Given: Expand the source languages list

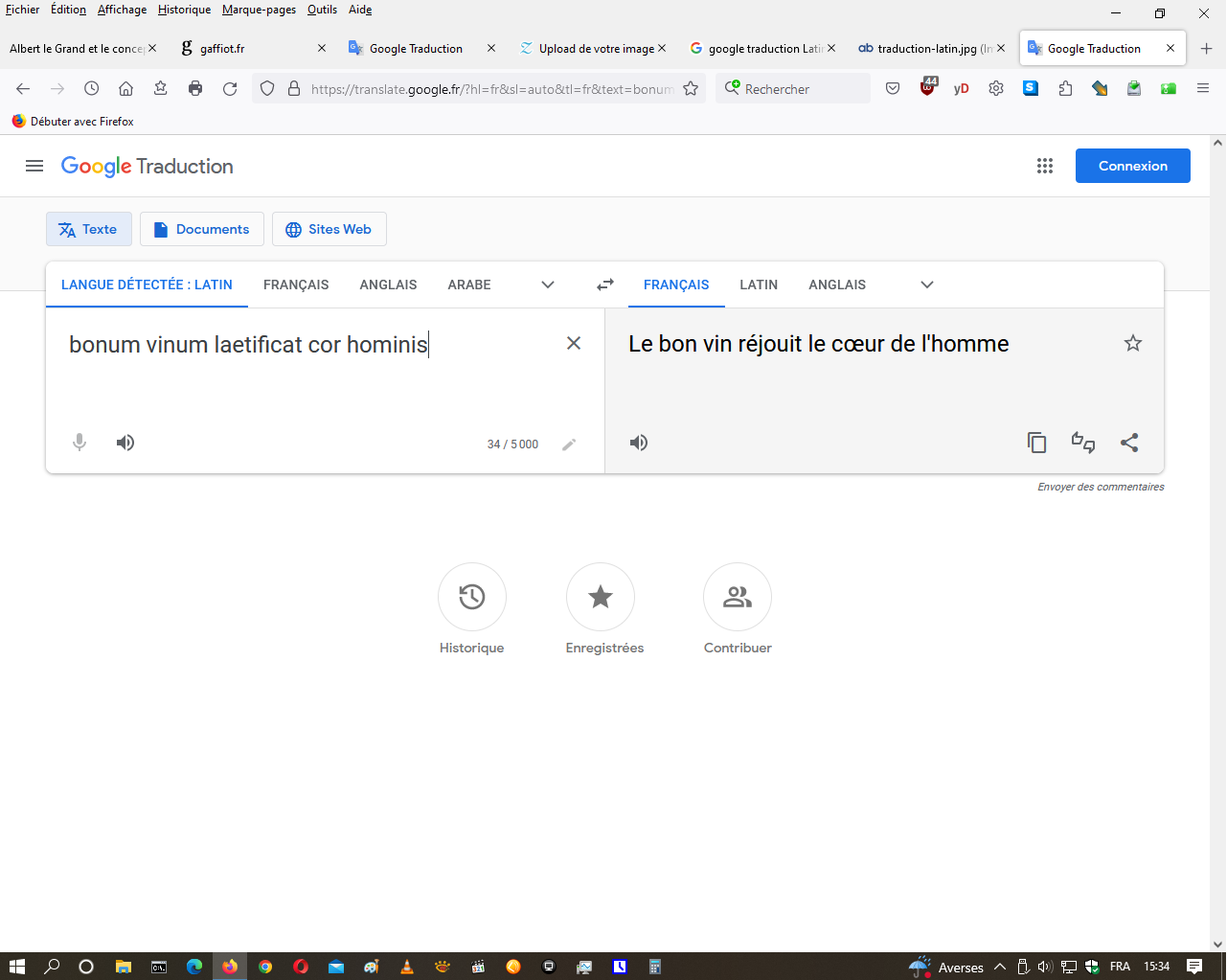Looking at the screenshot, I should (x=548, y=285).
